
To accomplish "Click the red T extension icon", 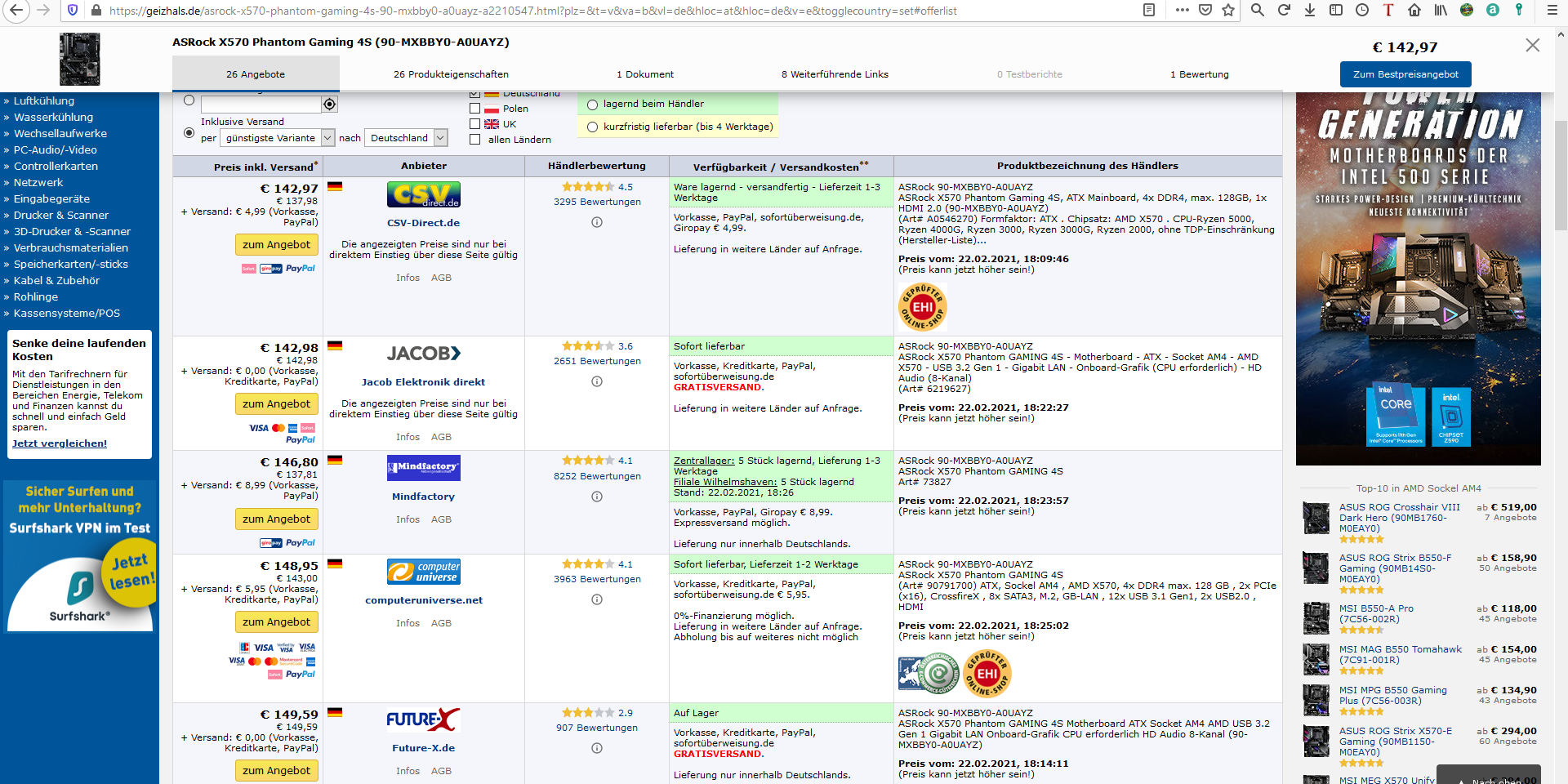I will point(1388,11).
